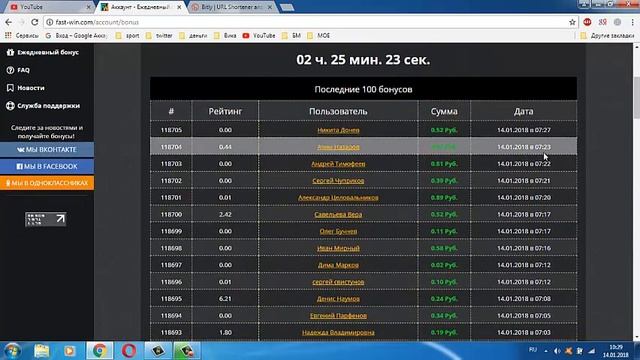The height and width of the screenshot is (360, 640).
Task: Open the Windows Start menu
Action: (12, 351)
